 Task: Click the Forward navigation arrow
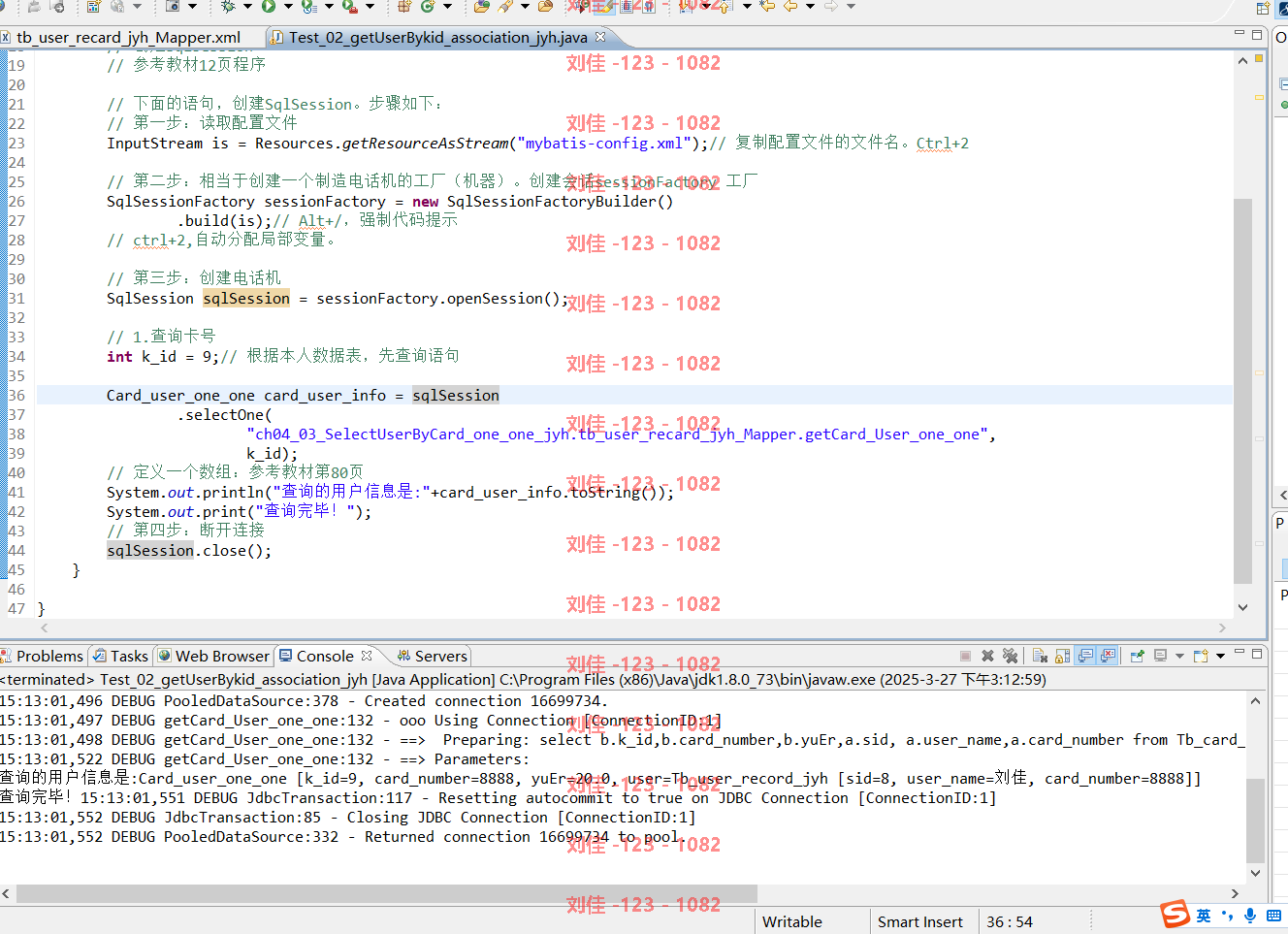[x=830, y=7]
